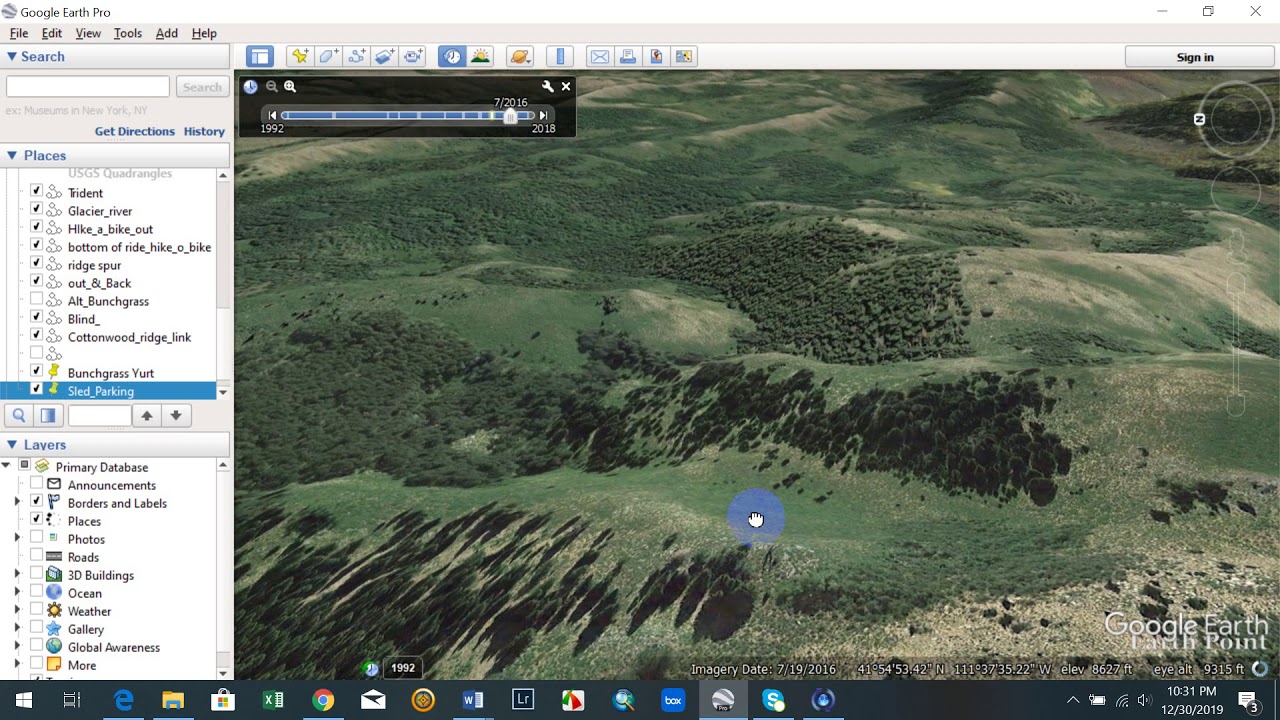Screen dimensions: 1280x720
Task: Select the Sled_Parking placemark row
Action: coord(110,391)
